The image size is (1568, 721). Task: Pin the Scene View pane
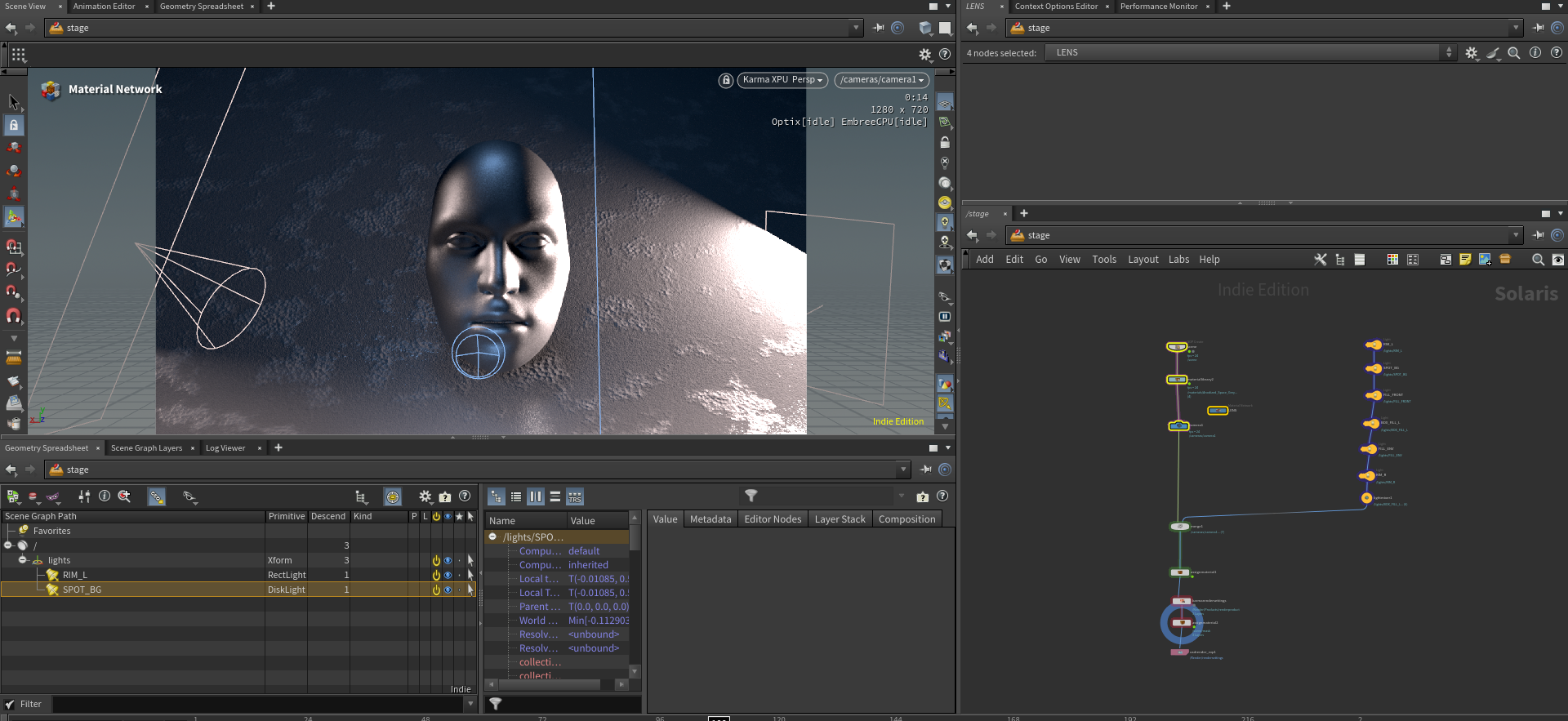[879, 28]
